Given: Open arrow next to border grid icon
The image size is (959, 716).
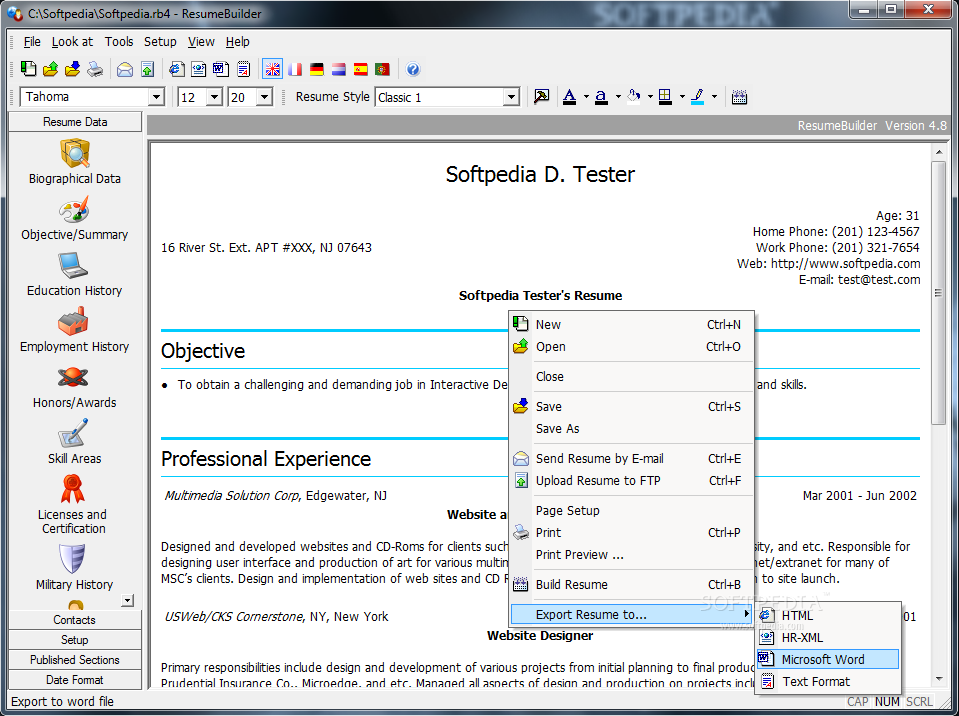Looking at the screenshot, I should [681, 97].
